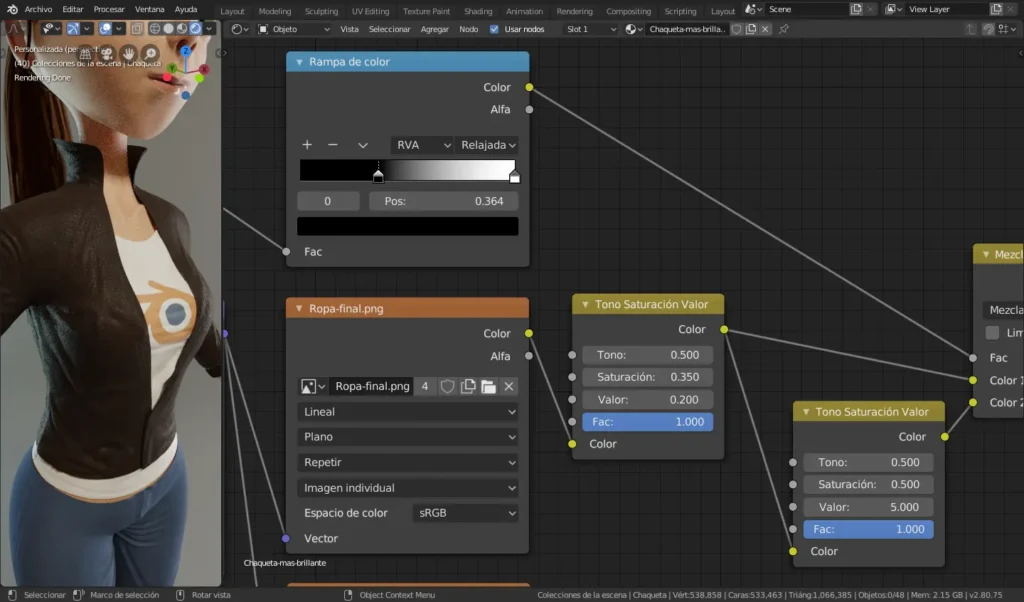The image size is (1024, 602).
Task: Click the highlighted Fac 1.000 field with Valor 0.200
Action: [x=647, y=422]
